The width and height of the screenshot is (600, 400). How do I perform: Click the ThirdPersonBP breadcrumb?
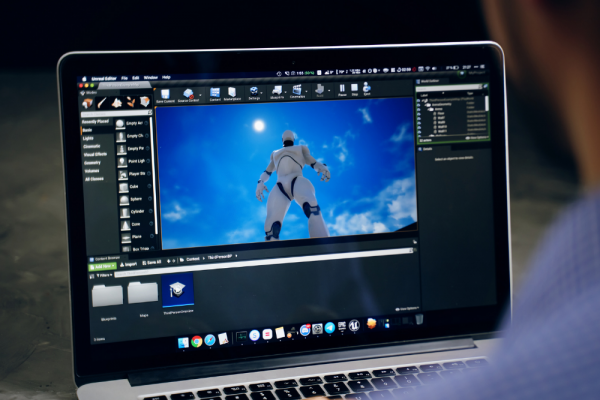220,257
